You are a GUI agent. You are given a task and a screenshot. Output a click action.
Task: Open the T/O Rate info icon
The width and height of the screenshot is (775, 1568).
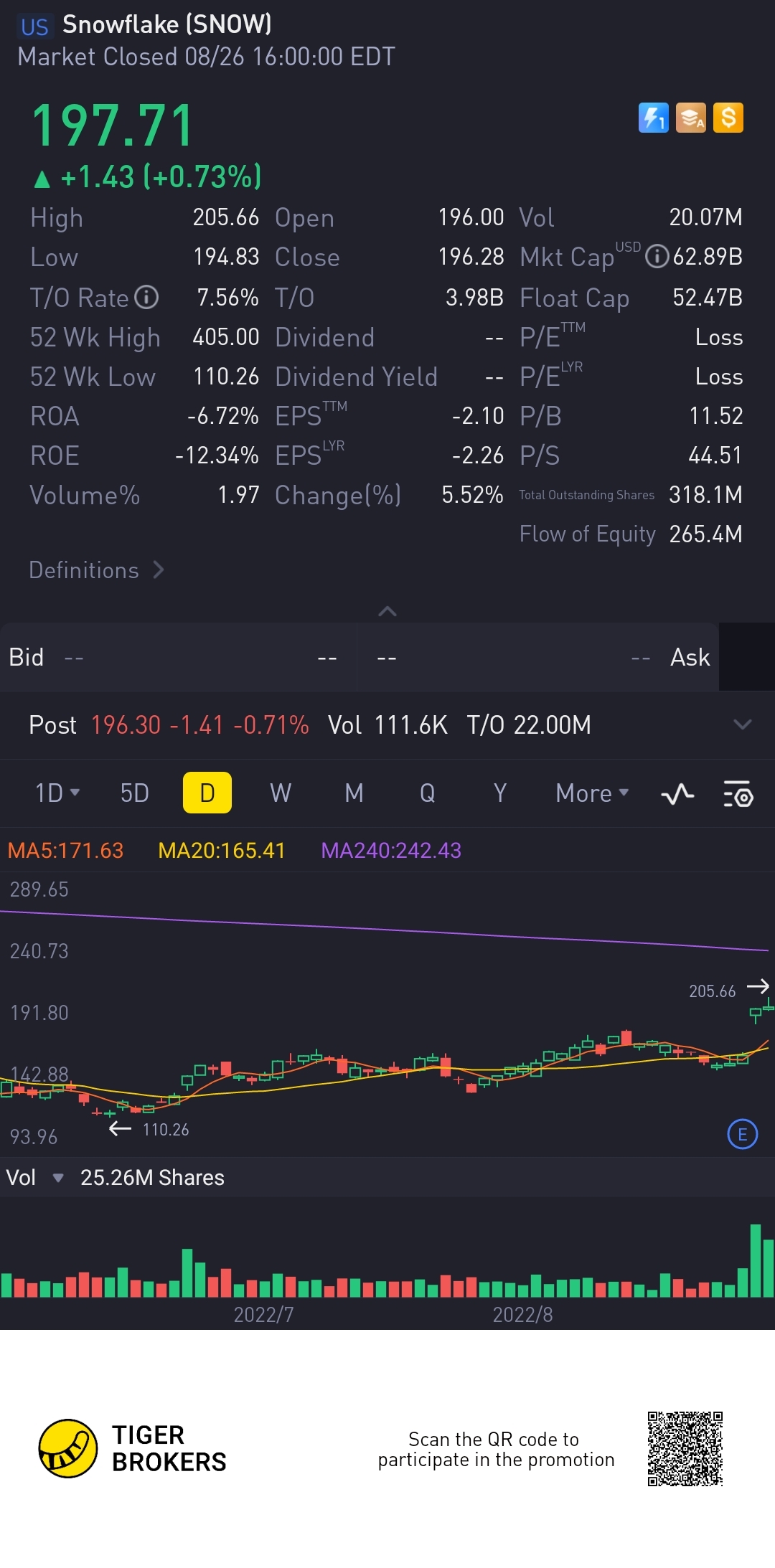[x=147, y=297]
